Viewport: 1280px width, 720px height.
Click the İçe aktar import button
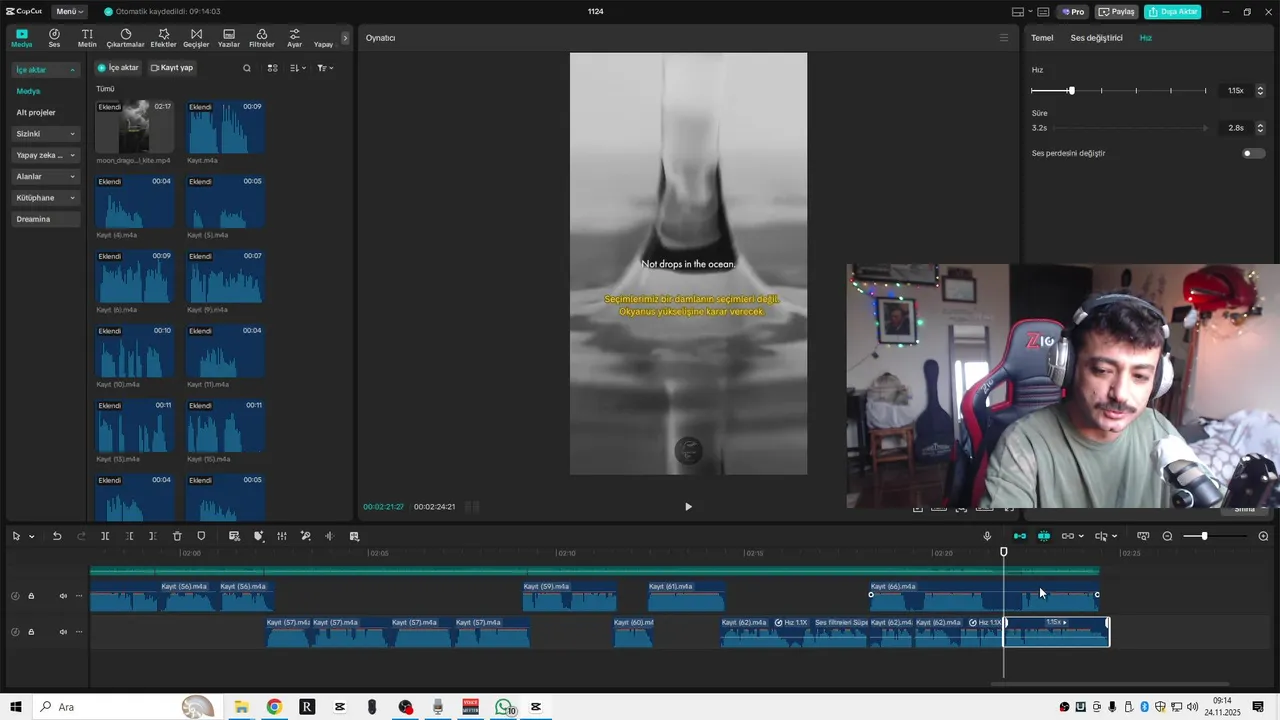[118, 68]
